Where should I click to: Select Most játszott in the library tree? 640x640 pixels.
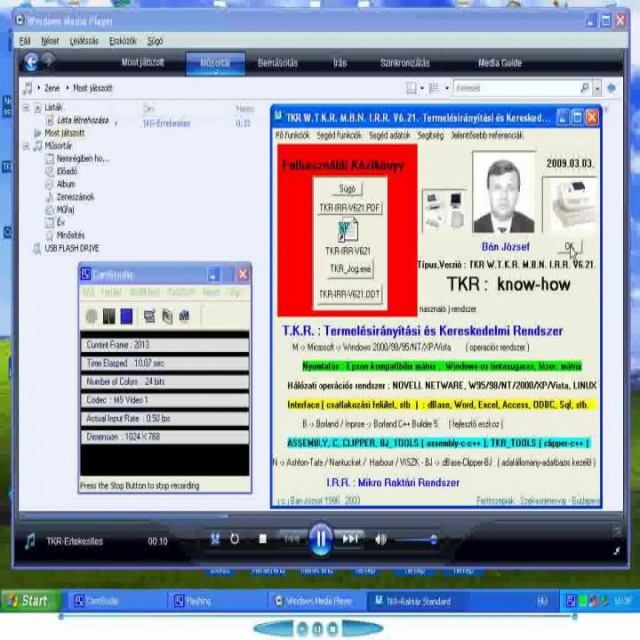point(64,133)
